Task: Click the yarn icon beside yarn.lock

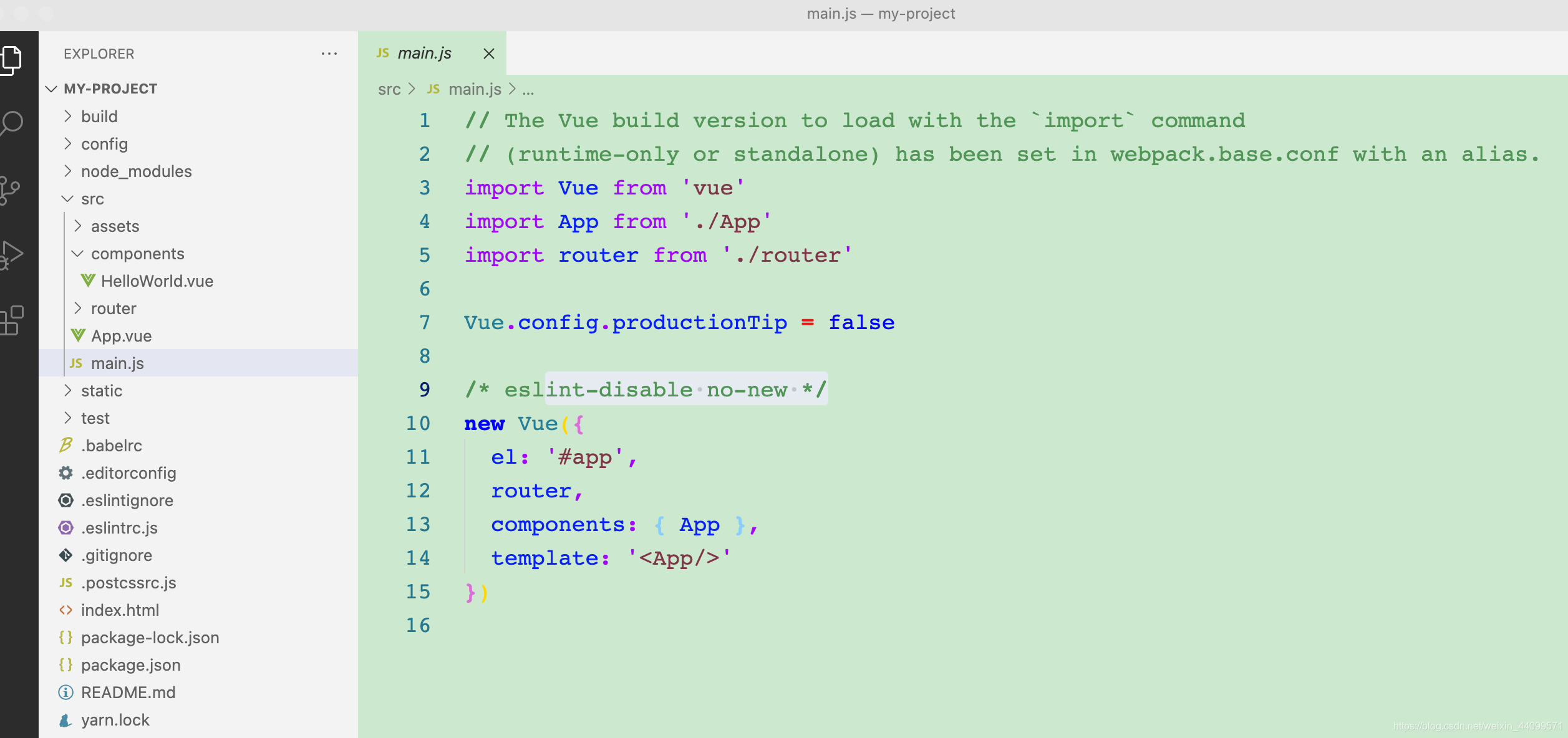Action: (x=65, y=720)
